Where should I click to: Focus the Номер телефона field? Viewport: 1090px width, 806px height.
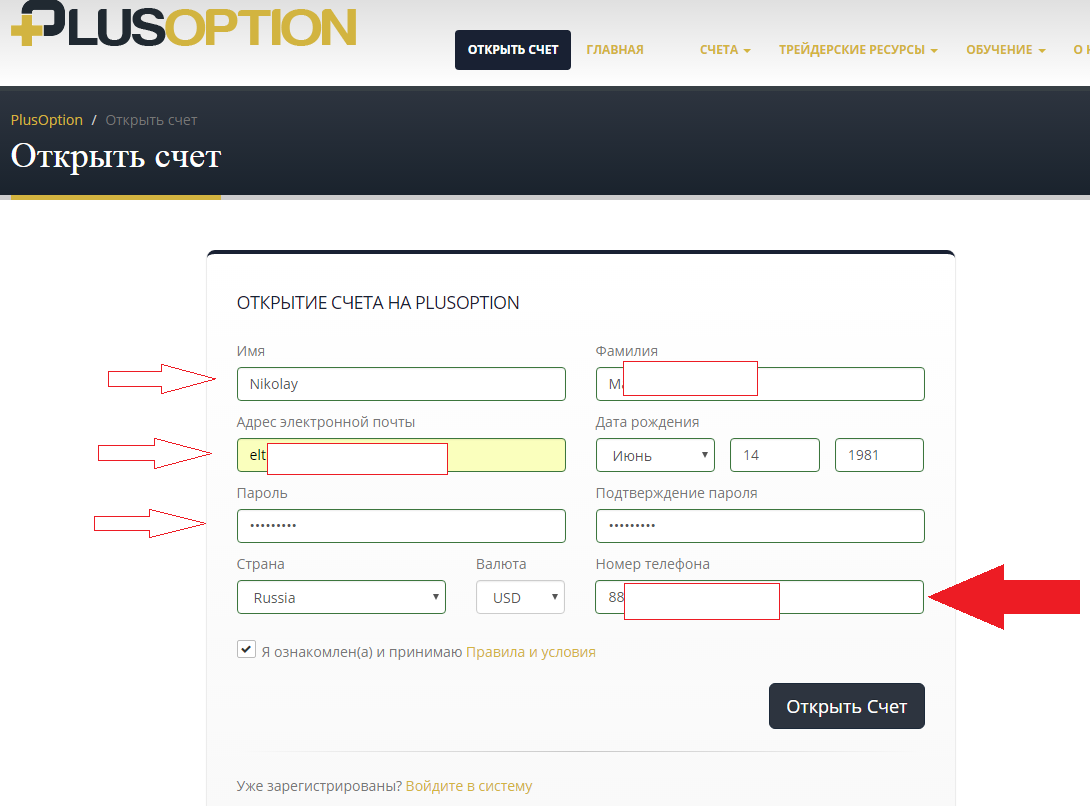pyautogui.click(x=759, y=597)
